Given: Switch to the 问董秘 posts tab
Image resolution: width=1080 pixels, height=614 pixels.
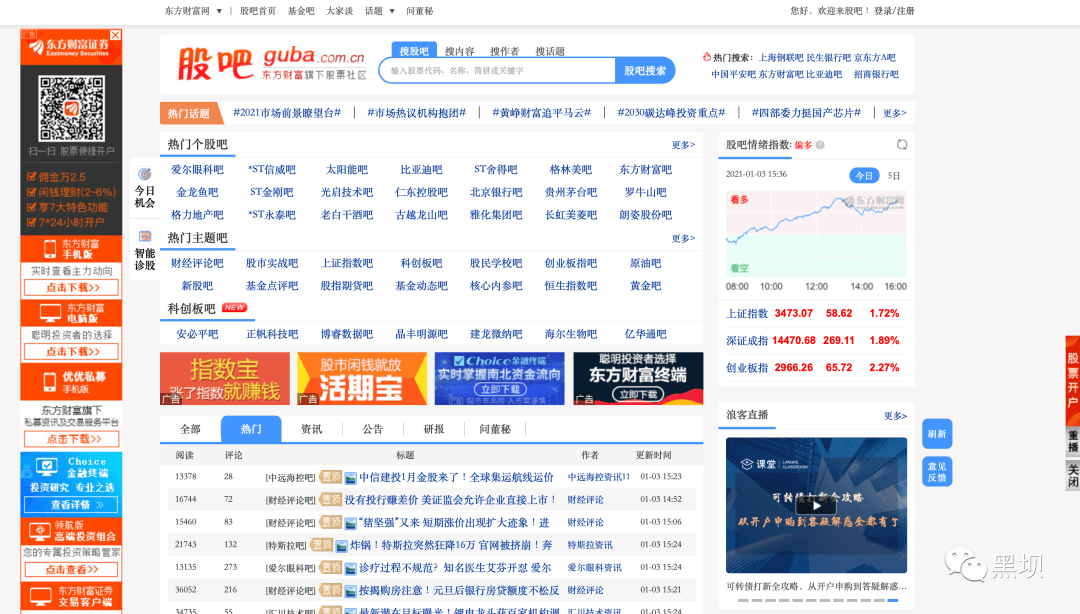Looking at the screenshot, I should 495,429.
